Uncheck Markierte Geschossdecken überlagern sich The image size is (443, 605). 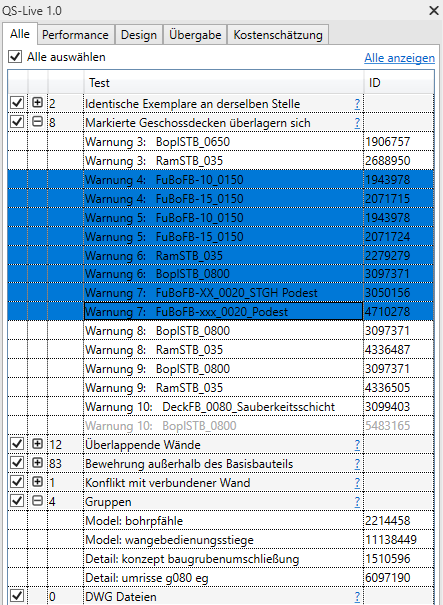(x=17, y=122)
